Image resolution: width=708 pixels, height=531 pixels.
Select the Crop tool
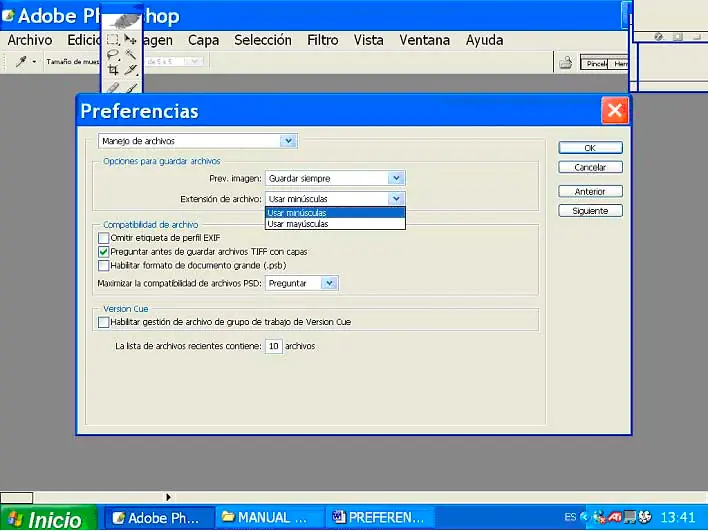coord(113,70)
